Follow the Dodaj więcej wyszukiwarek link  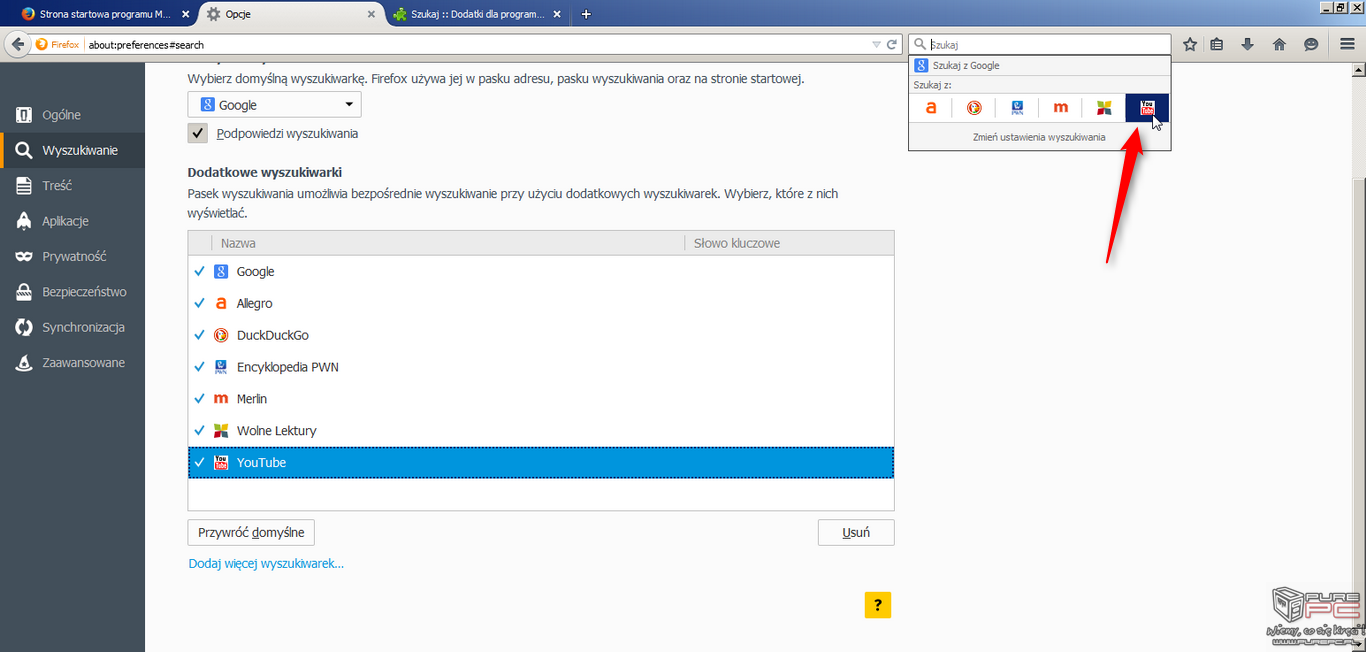266,564
